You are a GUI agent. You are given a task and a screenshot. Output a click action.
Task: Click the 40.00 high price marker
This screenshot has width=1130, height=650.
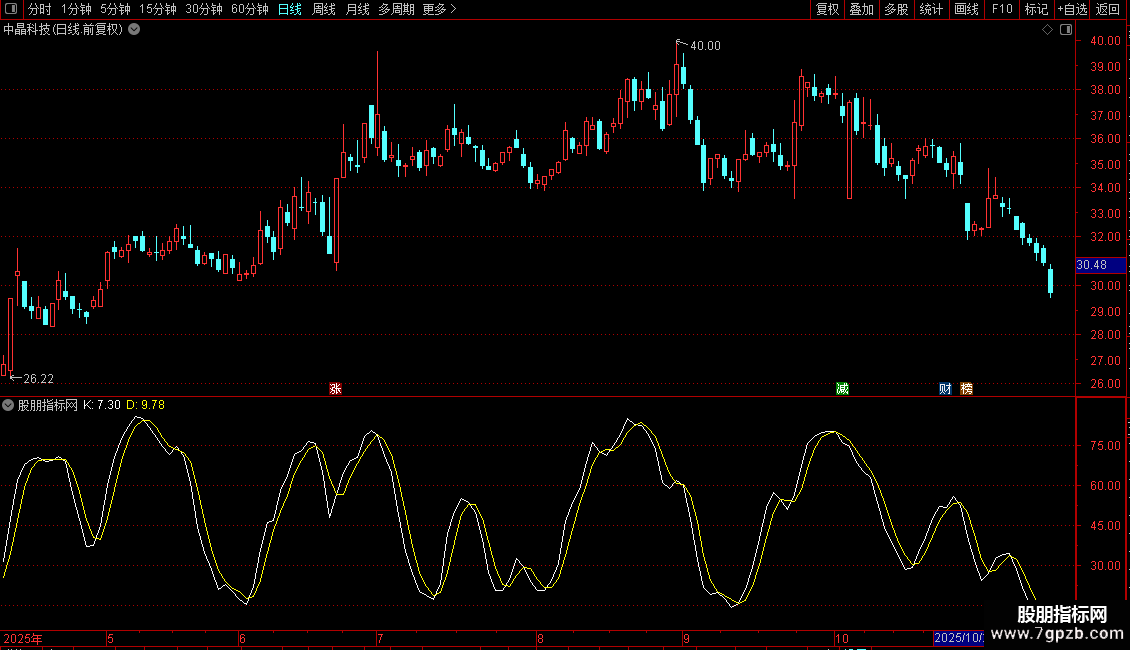pos(704,45)
